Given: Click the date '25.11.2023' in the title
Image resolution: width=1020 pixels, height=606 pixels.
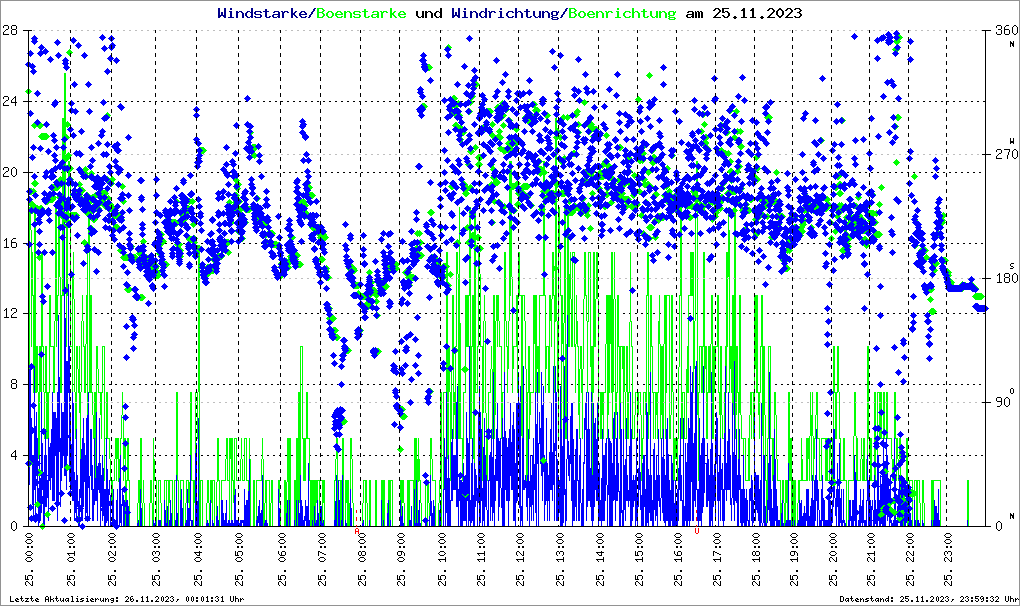Looking at the screenshot, I should coord(757,13).
